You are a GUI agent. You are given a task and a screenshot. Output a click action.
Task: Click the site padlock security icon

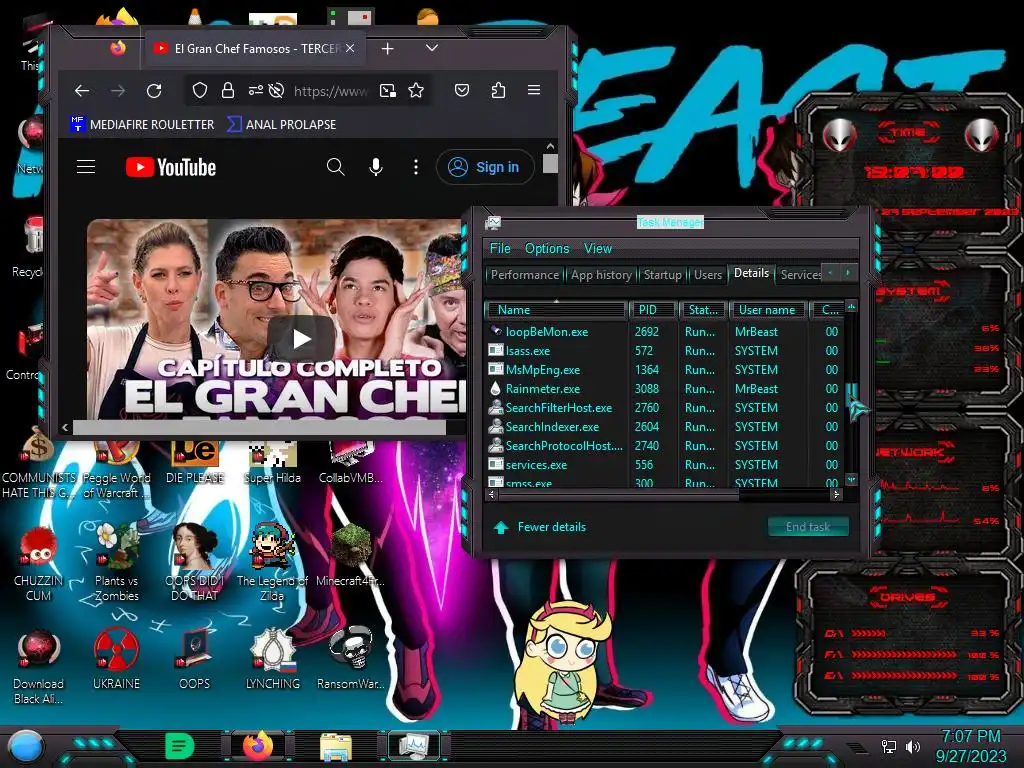(x=227, y=90)
